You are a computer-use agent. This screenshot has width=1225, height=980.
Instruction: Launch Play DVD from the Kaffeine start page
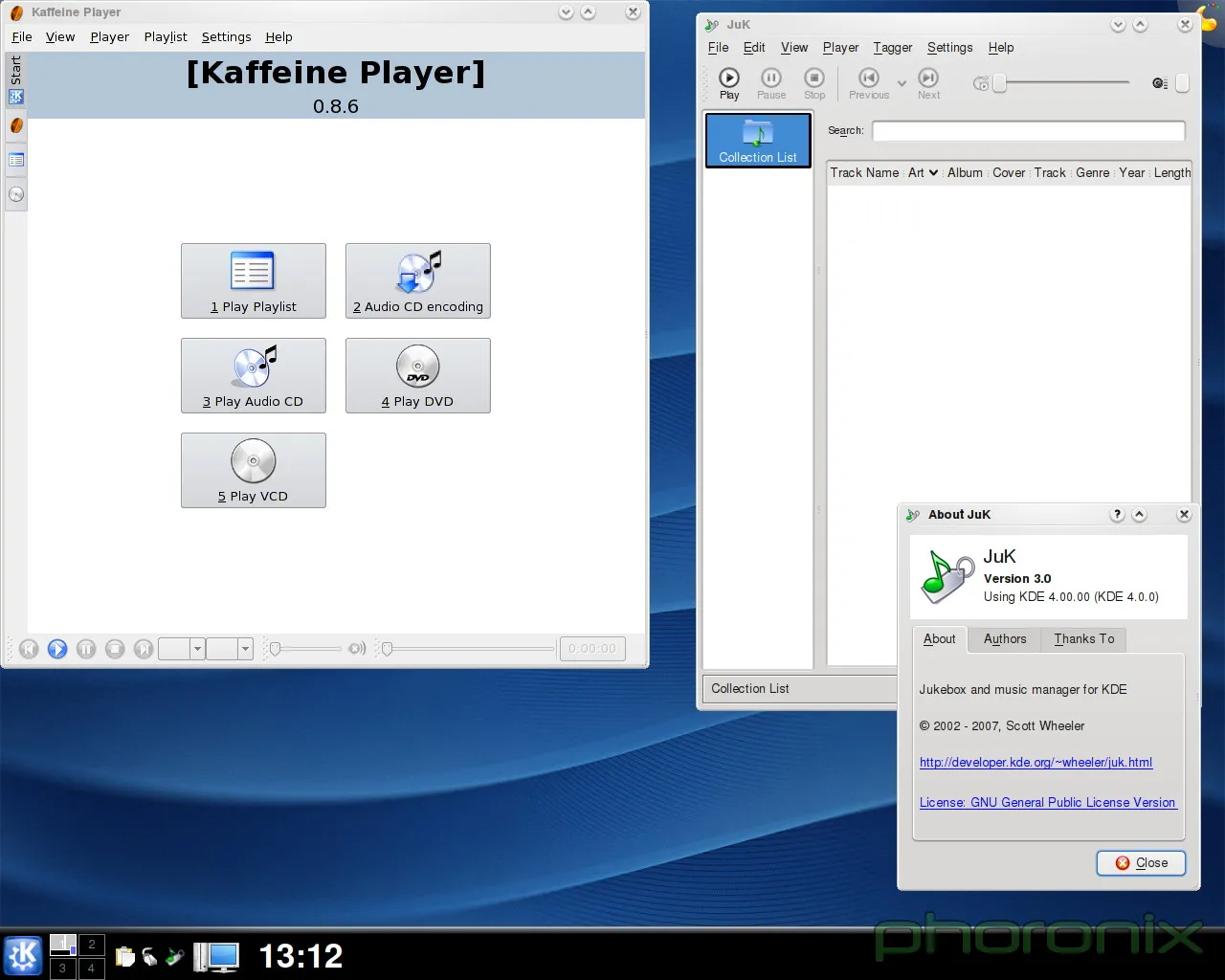(x=418, y=375)
